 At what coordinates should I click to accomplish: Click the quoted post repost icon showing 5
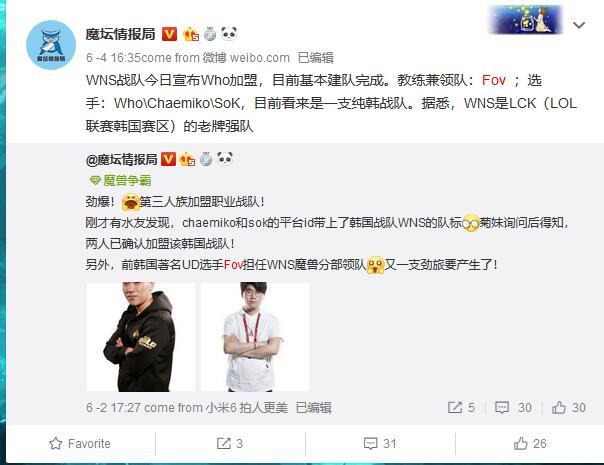click(x=461, y=407)
